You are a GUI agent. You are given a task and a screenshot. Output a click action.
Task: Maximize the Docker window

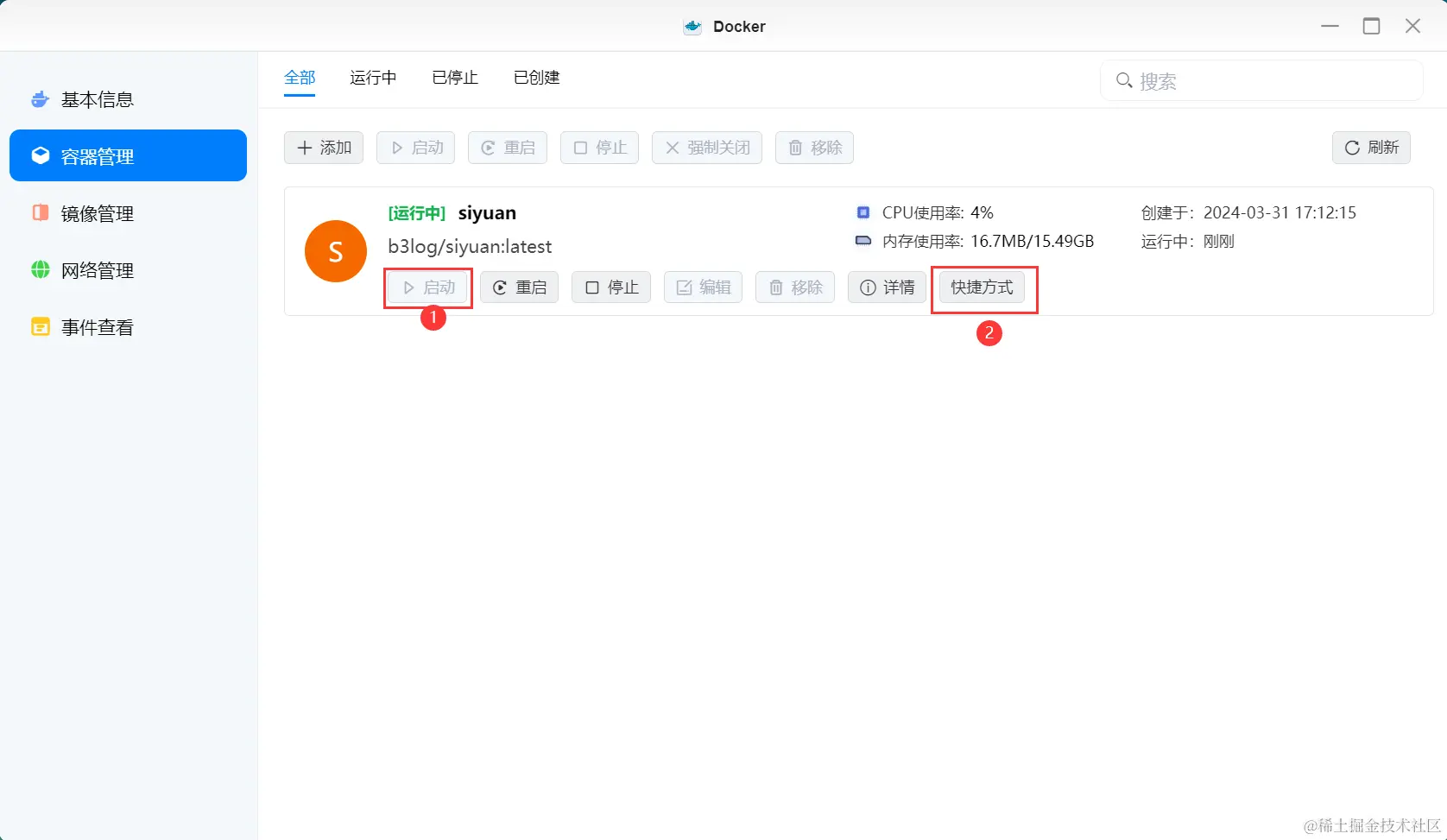point(1371,26)
